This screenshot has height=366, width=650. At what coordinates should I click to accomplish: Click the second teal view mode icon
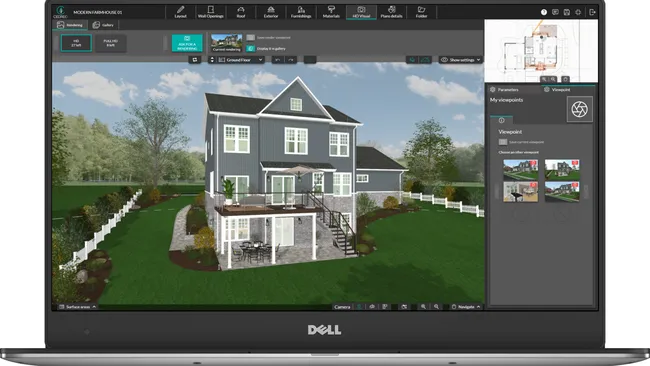click(x=425, y=60)
